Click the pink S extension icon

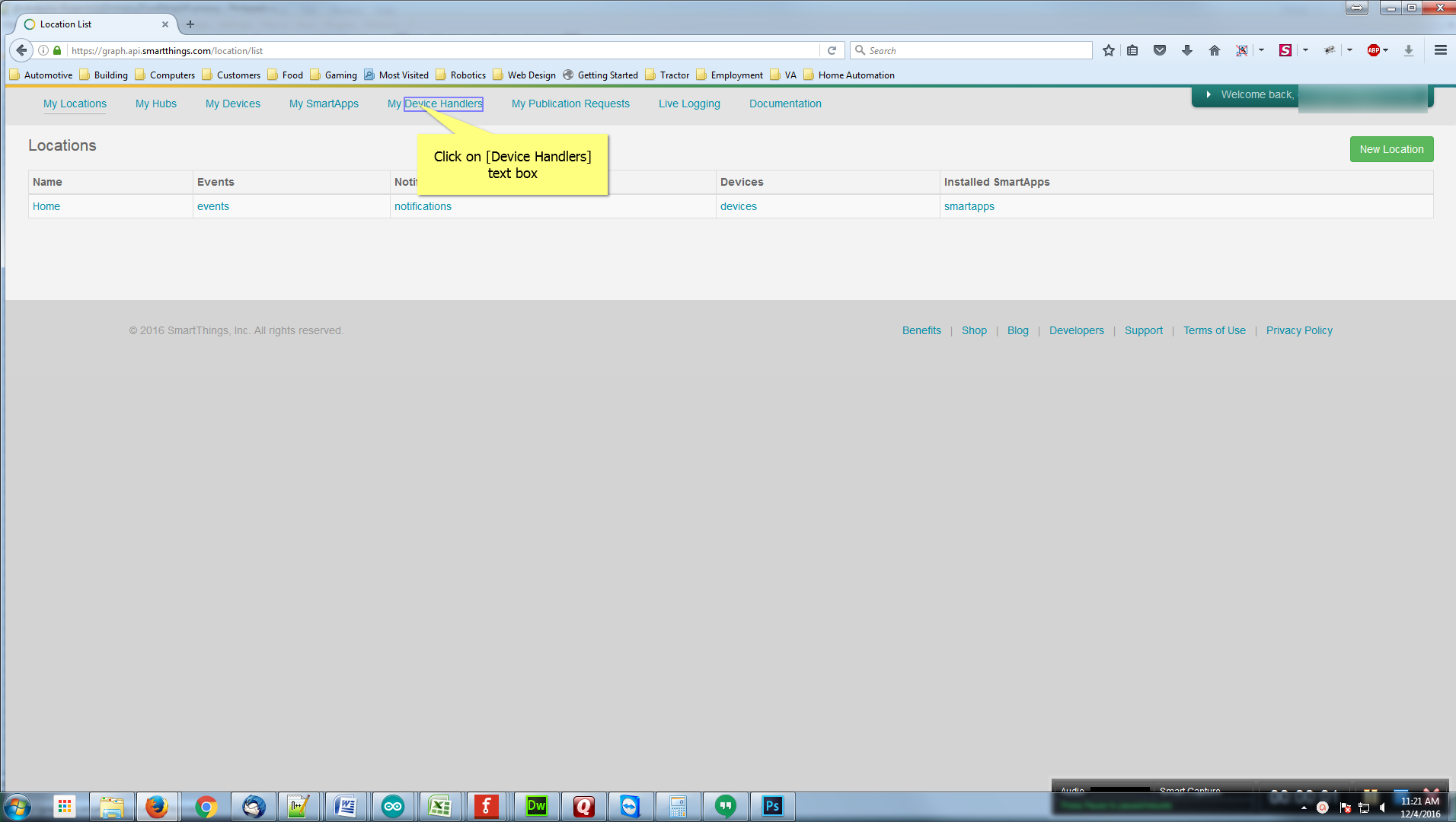click(x=1285, y=50)
